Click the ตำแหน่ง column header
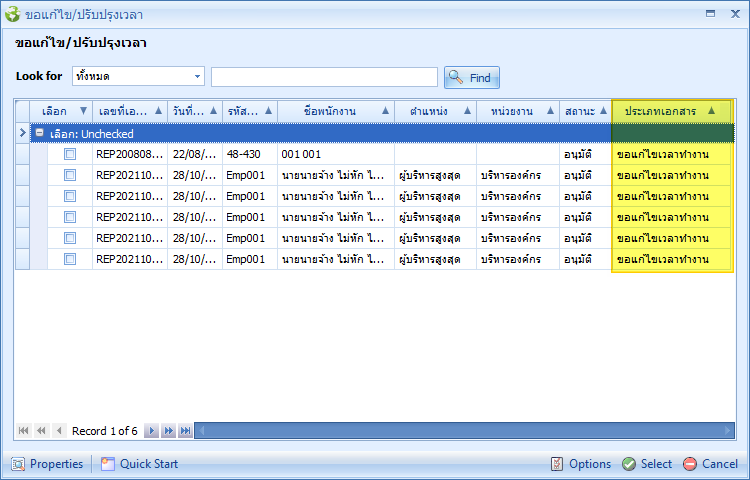The width and height of the screenshot is (750, 480). click(435, 111)
